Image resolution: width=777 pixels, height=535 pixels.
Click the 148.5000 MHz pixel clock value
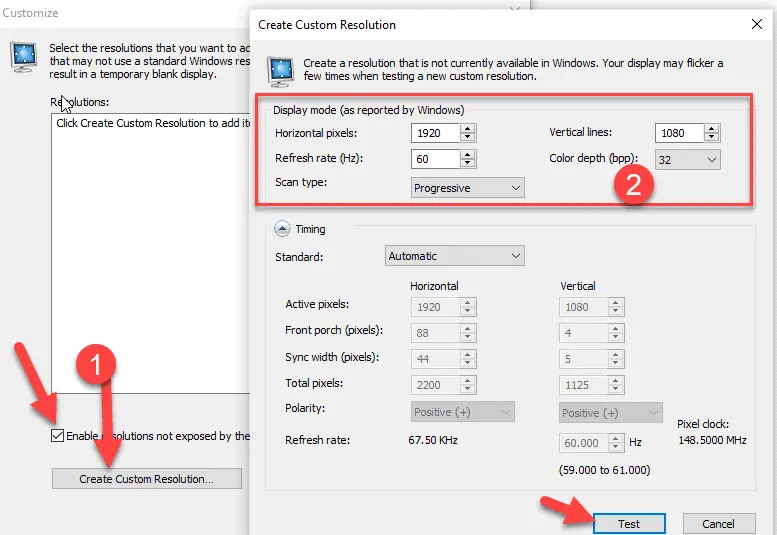pyautogui.click(x=712, y=440)
